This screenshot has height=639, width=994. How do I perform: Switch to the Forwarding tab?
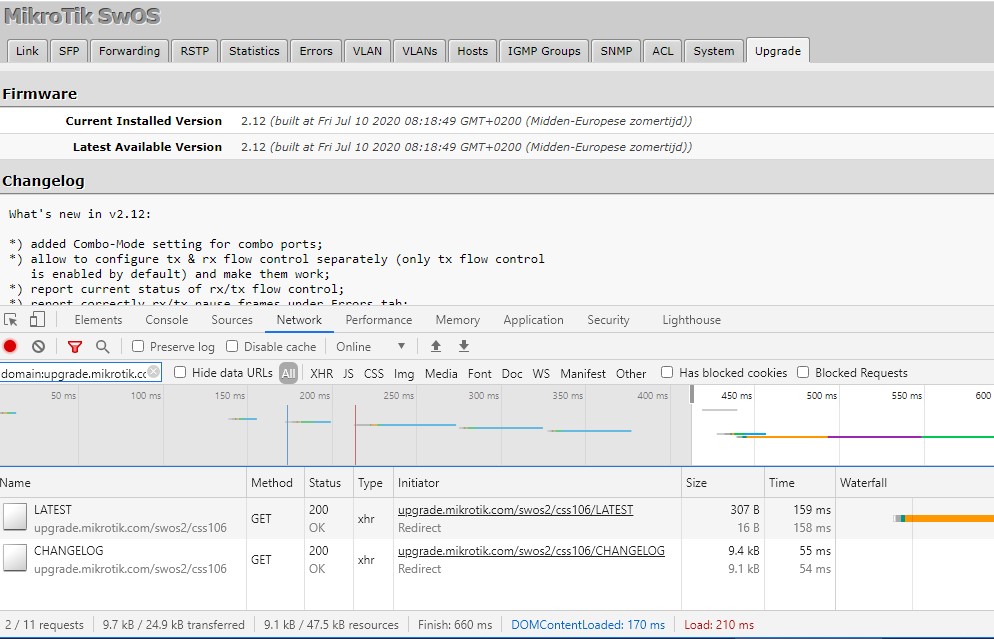click(129, 51)
